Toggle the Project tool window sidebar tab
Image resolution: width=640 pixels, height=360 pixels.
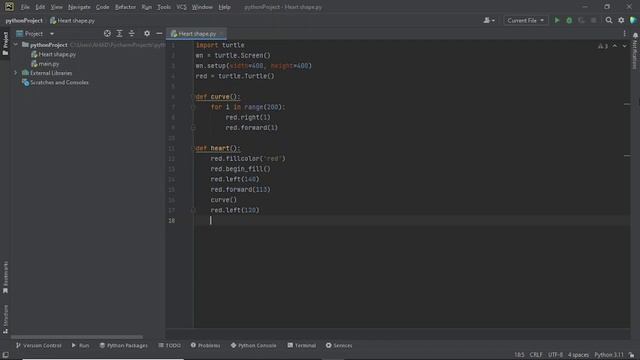(x=5, y=43)
